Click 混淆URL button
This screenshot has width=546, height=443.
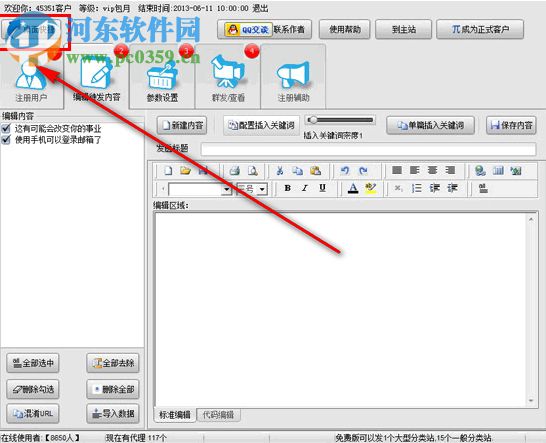[x=33, y=413]
